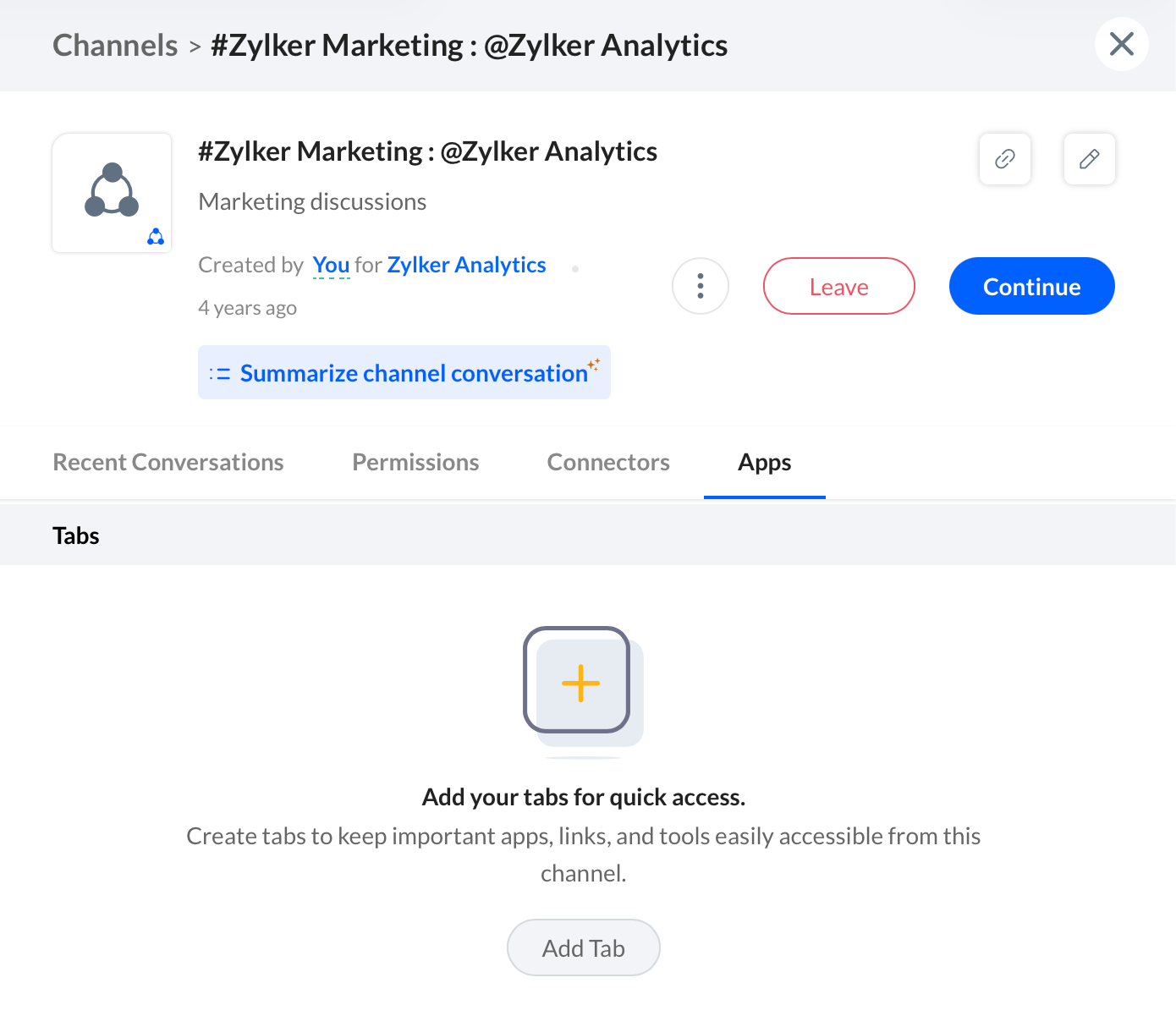This screenshot has height=1027, width=1176.
Task: Copy channel link using the link icon
Action: [x=1005, y=159]
